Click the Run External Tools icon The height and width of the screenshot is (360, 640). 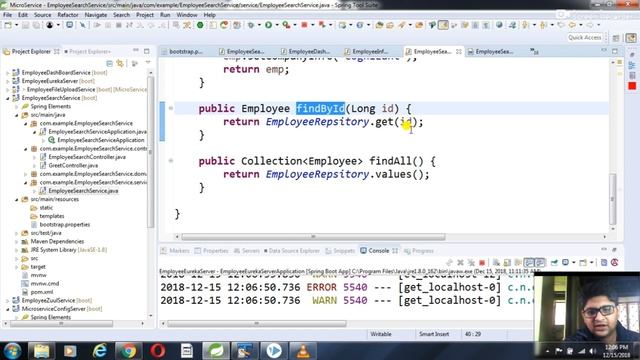pos(287,25)
